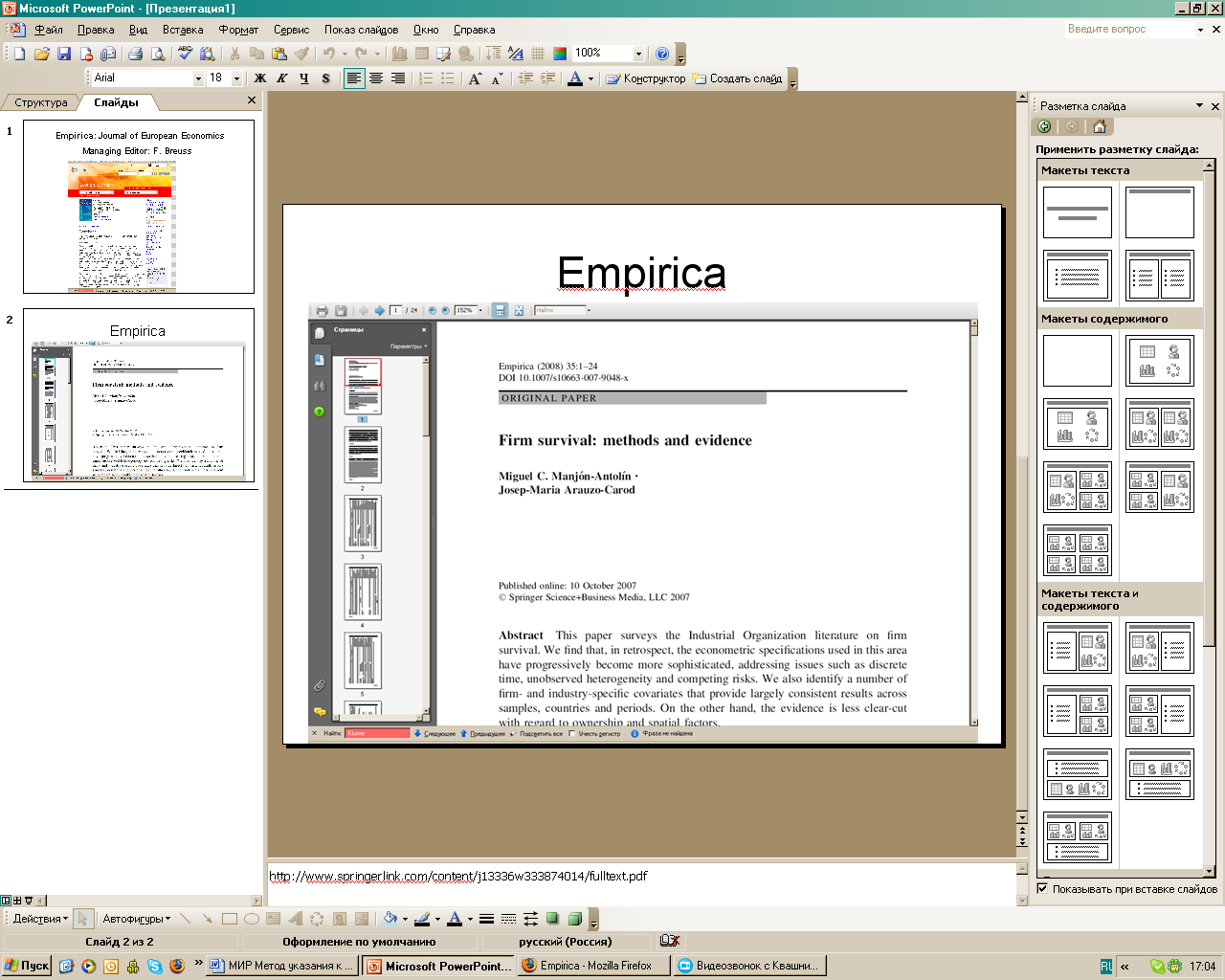
Task: Apply the fill color bucket swatch
Action: click(390, 919)
